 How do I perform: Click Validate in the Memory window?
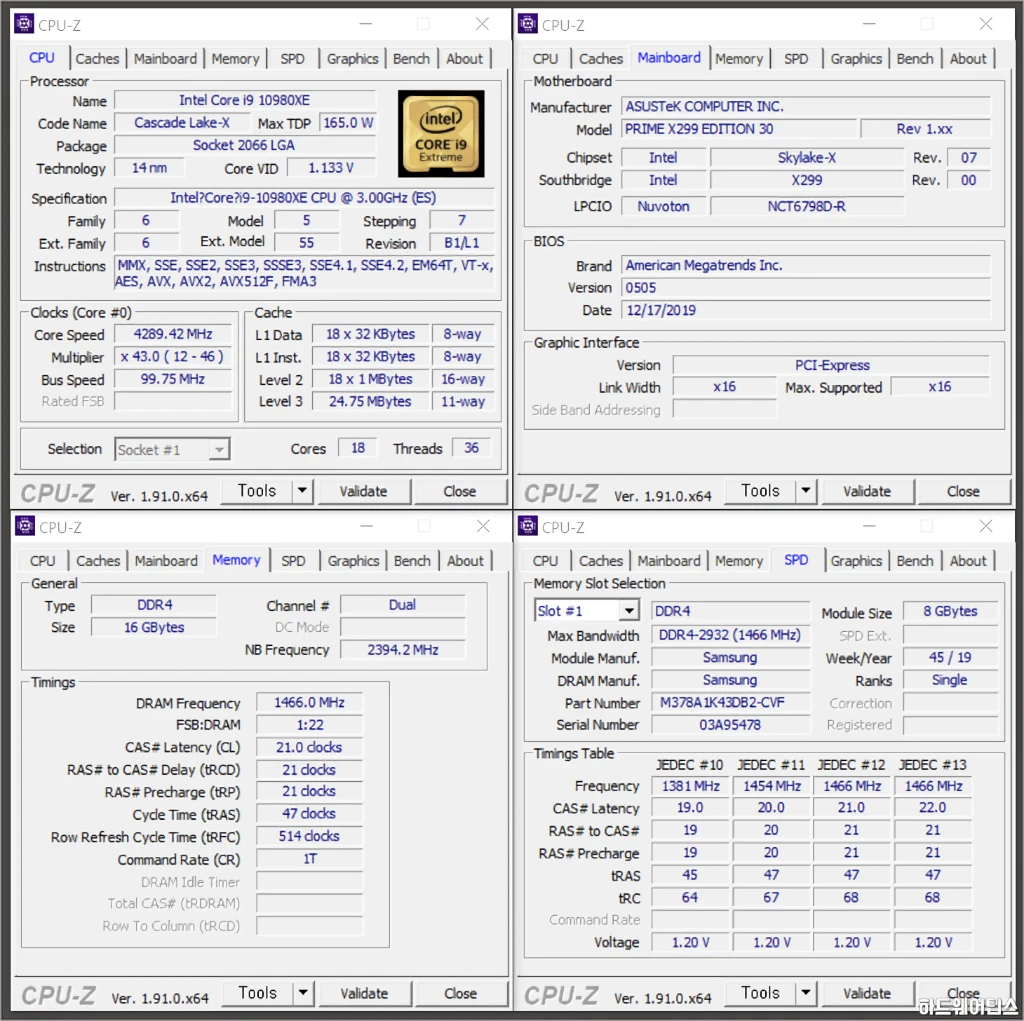(364, 994)
